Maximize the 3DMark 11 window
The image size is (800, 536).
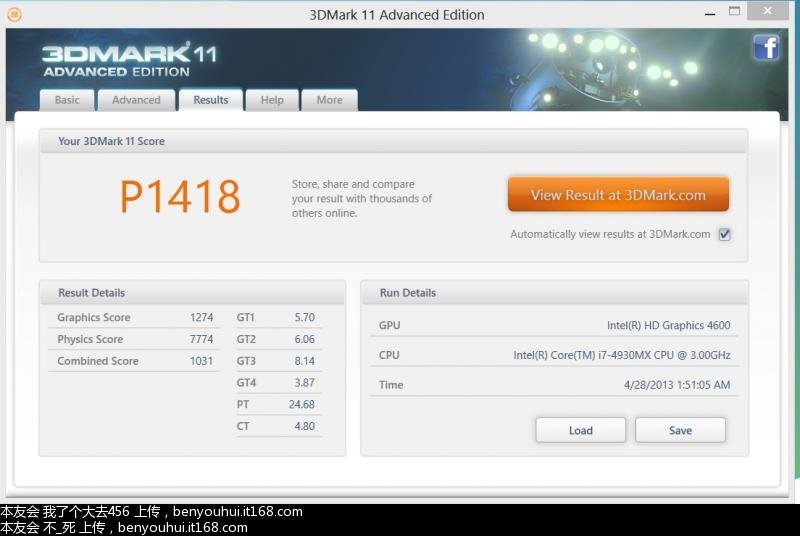734,11
